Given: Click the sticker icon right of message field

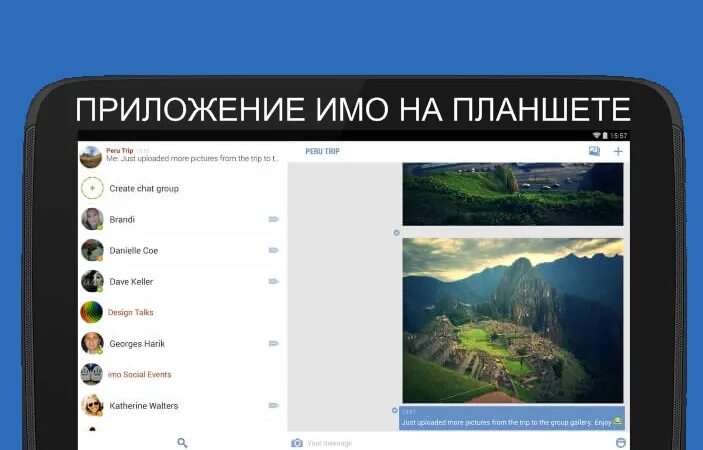Looking at the screenshot, I should [621, 443].
